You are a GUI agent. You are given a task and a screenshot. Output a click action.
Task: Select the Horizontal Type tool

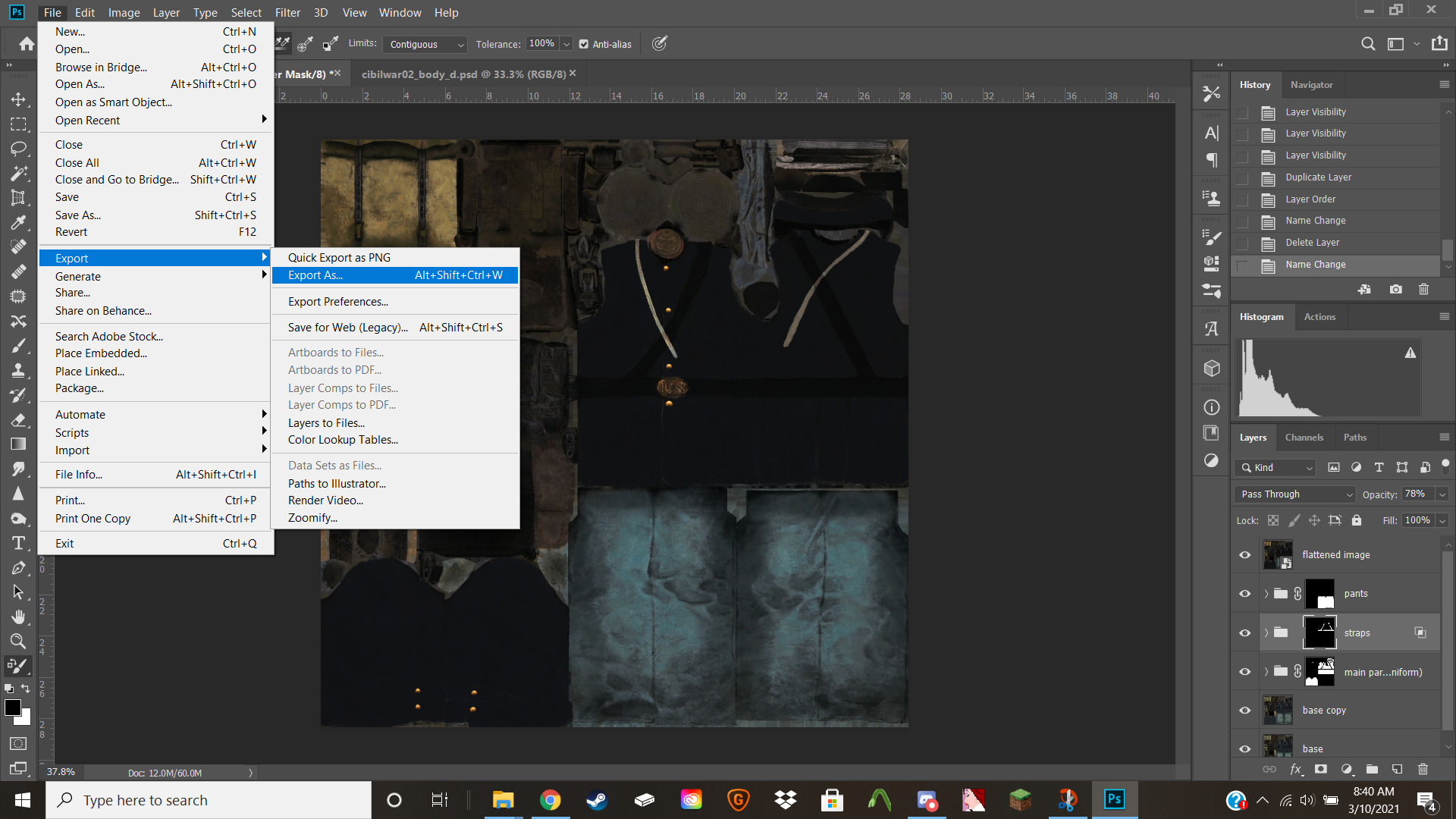tap(18, 543)
